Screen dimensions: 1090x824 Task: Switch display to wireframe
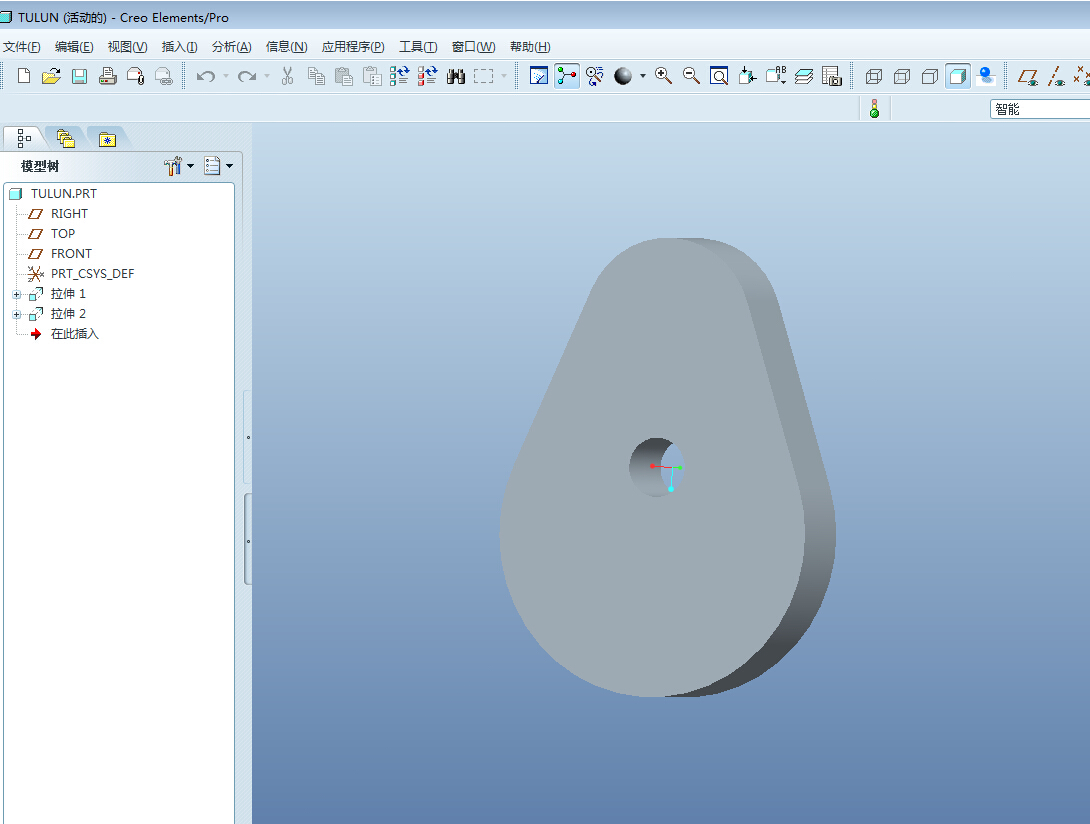click(874, 76)
